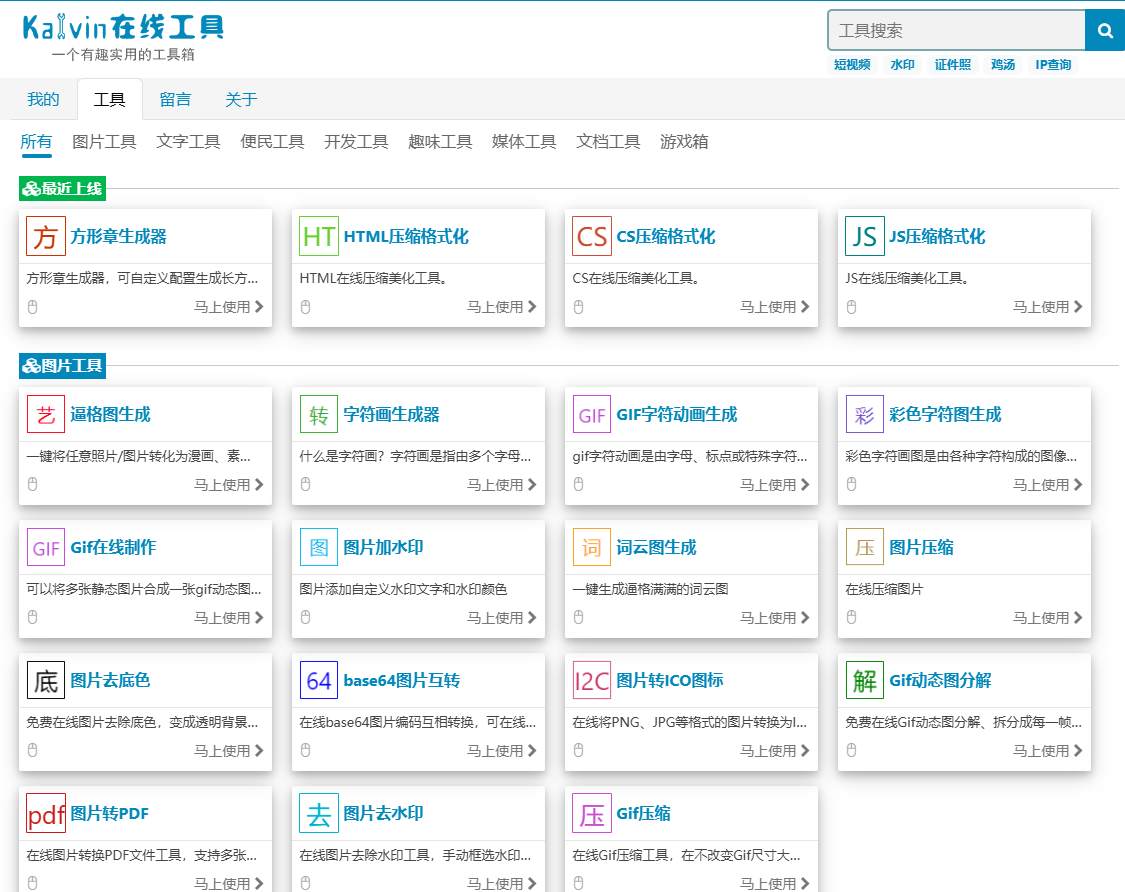Open the 证件照 quick link

(x=952, y=63)
